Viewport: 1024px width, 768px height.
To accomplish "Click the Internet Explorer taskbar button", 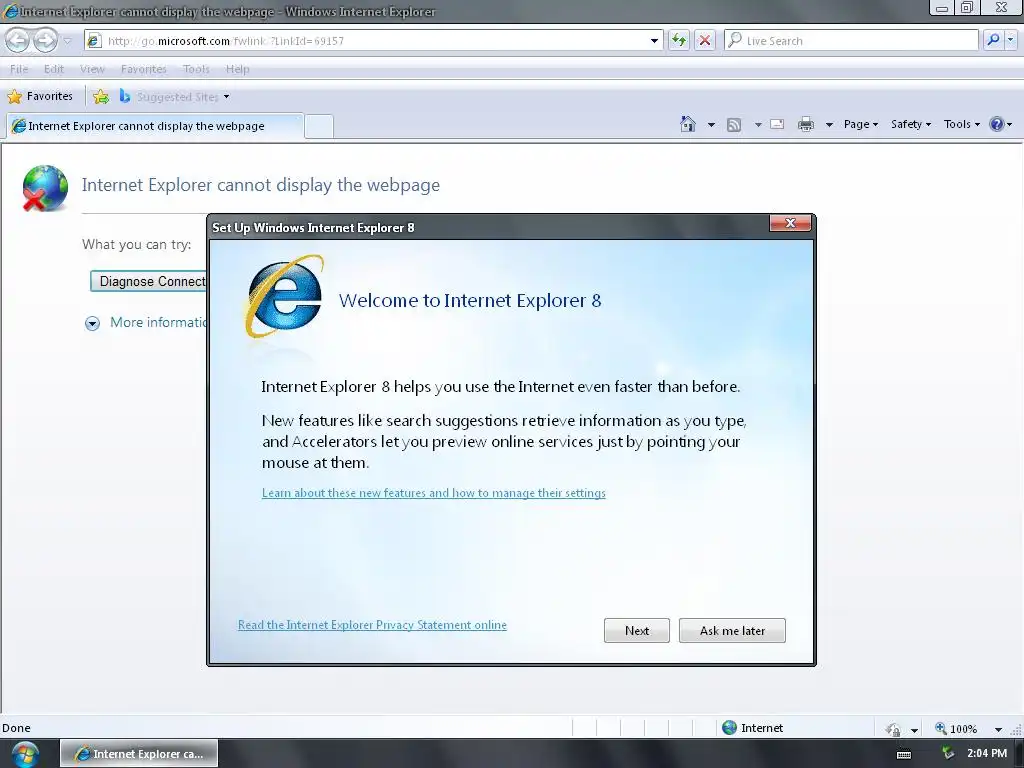I will [x=139, y=754].
